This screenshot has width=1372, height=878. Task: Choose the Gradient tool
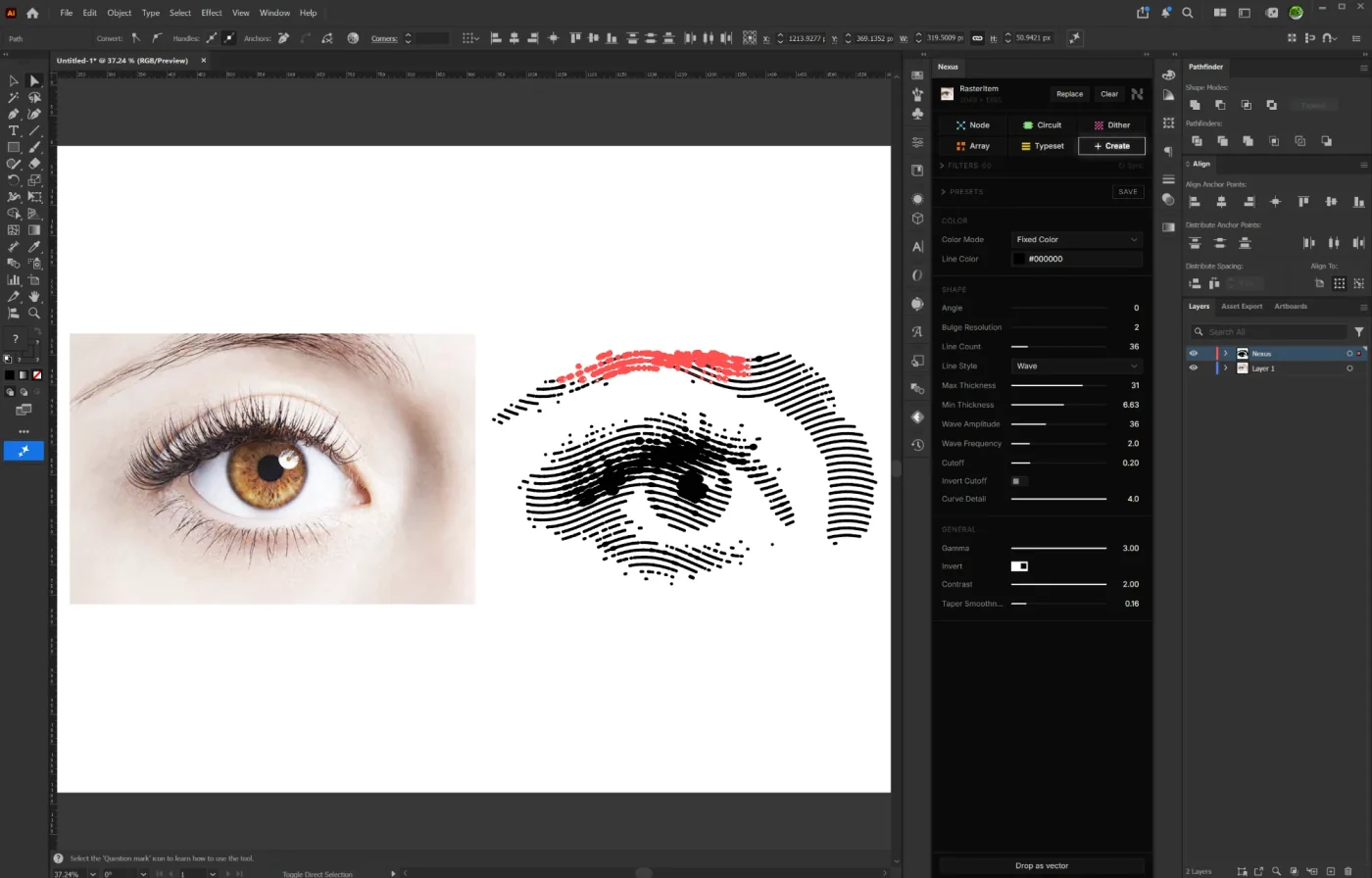point(34,230)
